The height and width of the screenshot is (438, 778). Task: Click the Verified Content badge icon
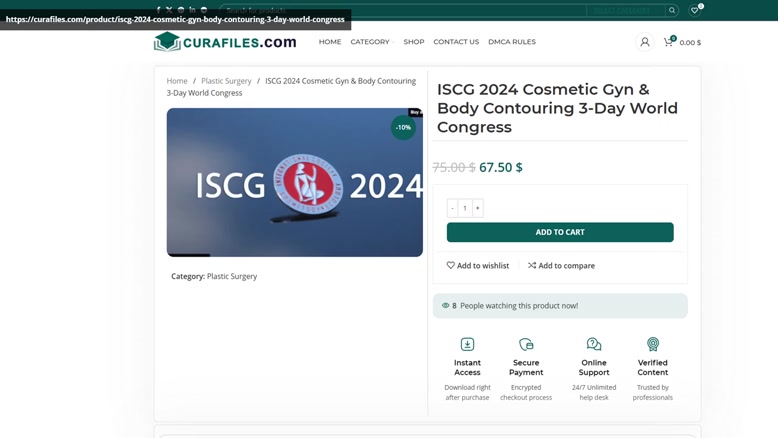[652, 344]
